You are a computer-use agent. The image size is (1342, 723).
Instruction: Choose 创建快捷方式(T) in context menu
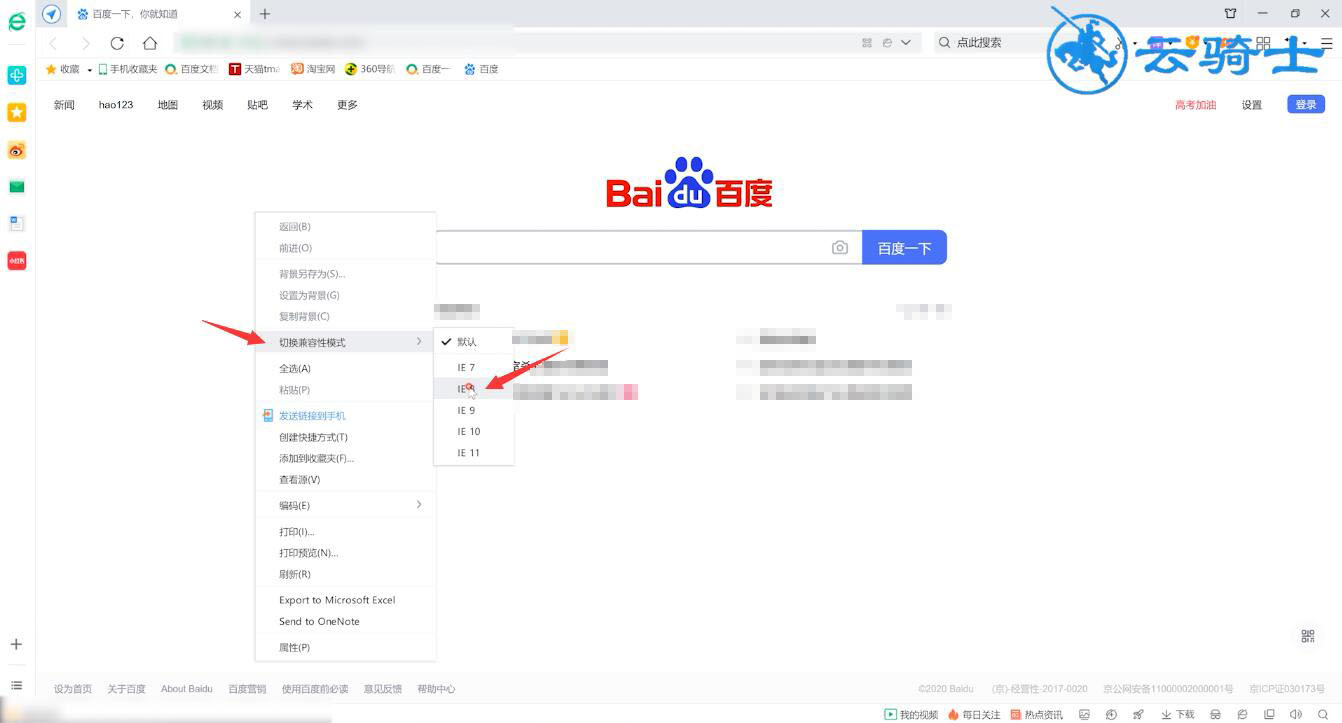coord(345,437)
